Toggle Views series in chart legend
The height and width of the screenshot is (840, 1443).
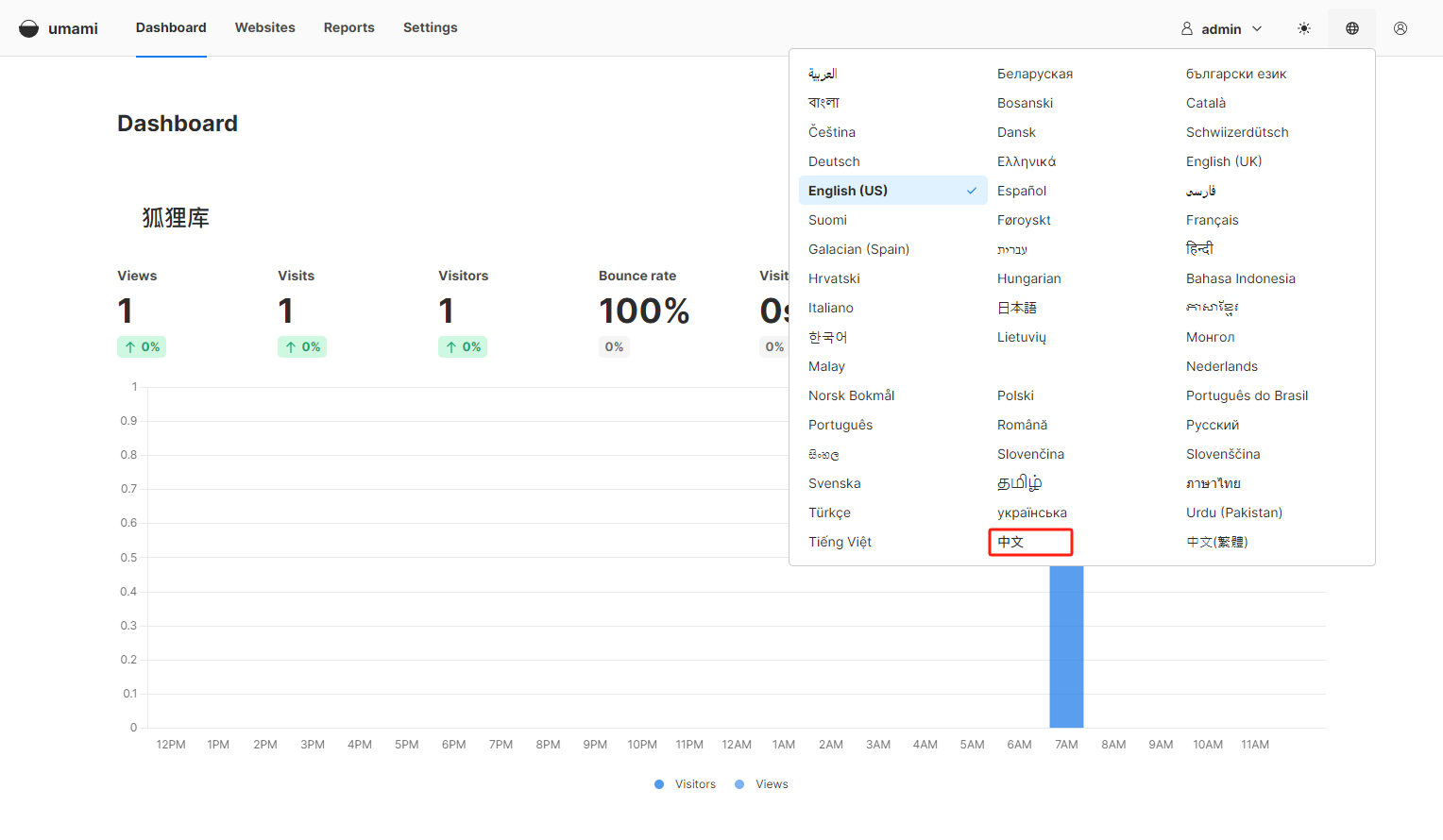(762, 784)
